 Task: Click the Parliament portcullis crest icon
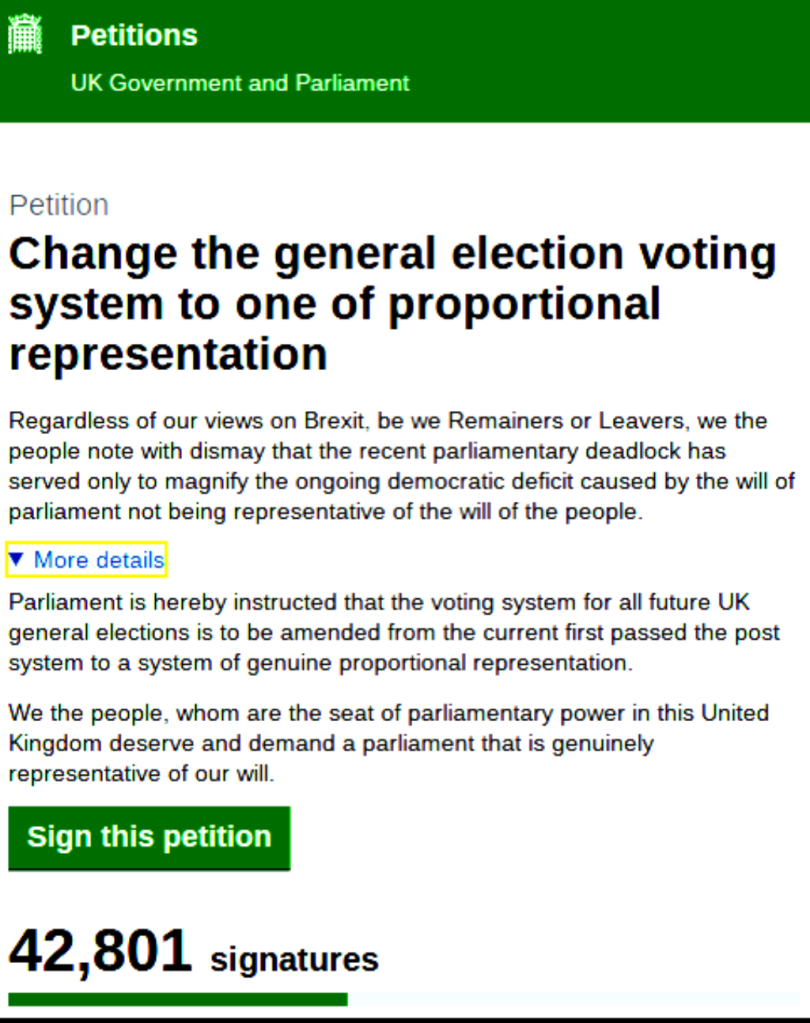click(24, 35)
